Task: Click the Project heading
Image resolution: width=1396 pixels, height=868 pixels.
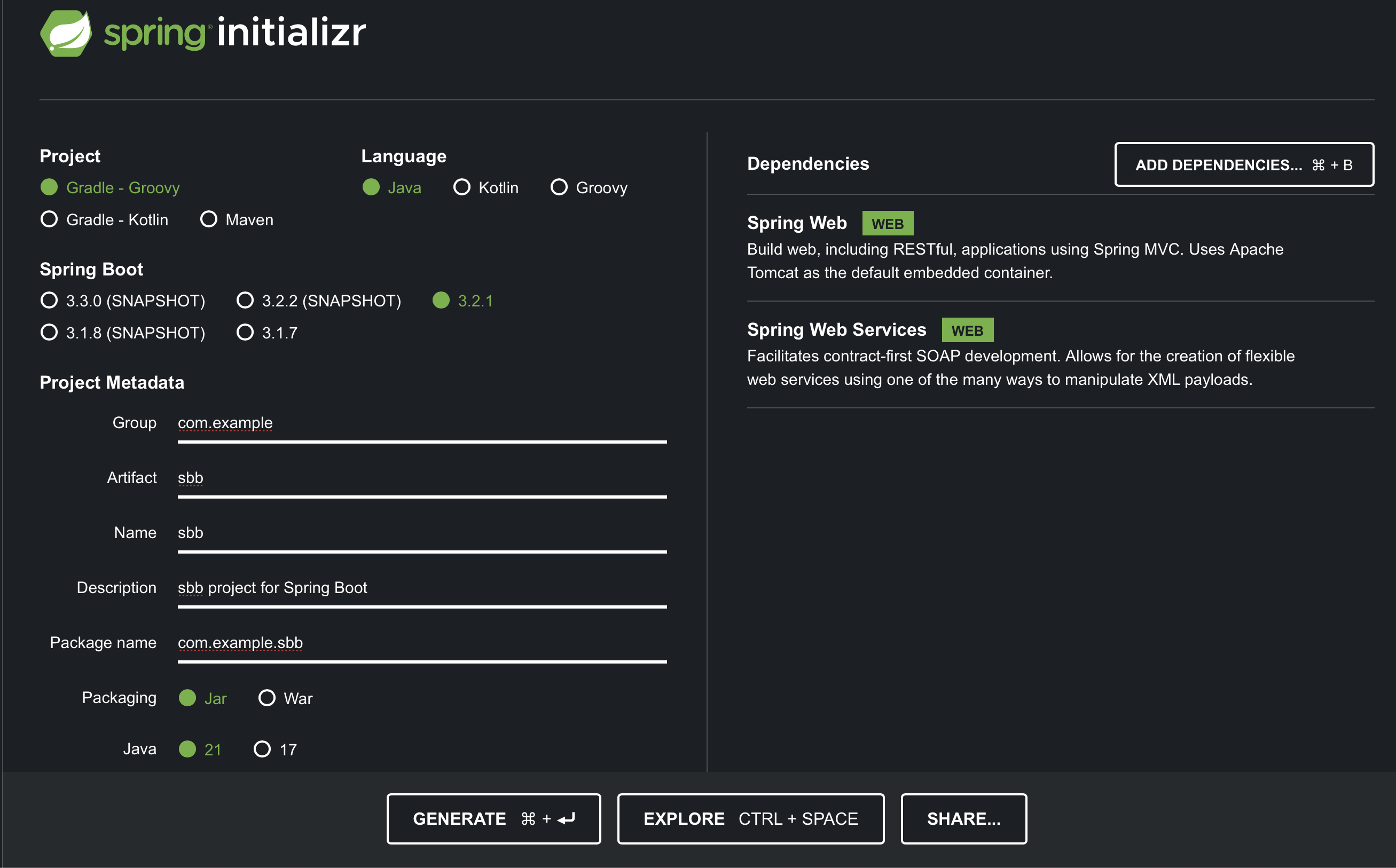Action: (70, 156)
